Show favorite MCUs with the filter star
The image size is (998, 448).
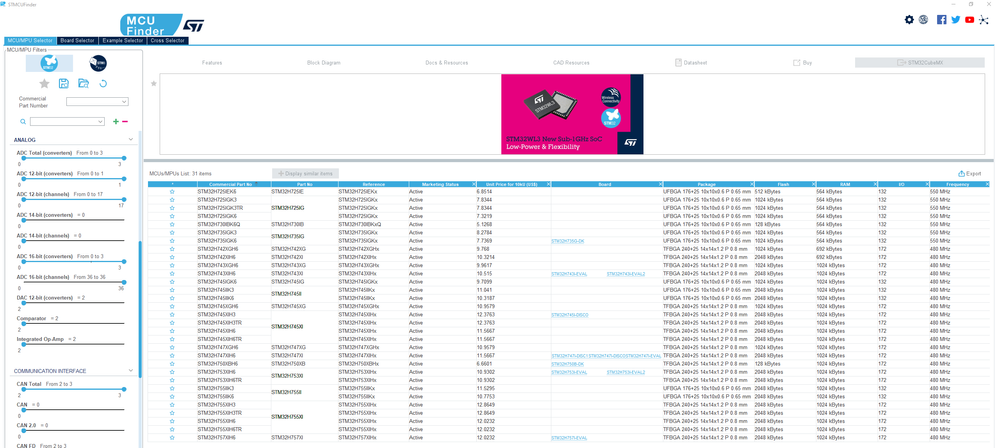[x=44, y=83]
